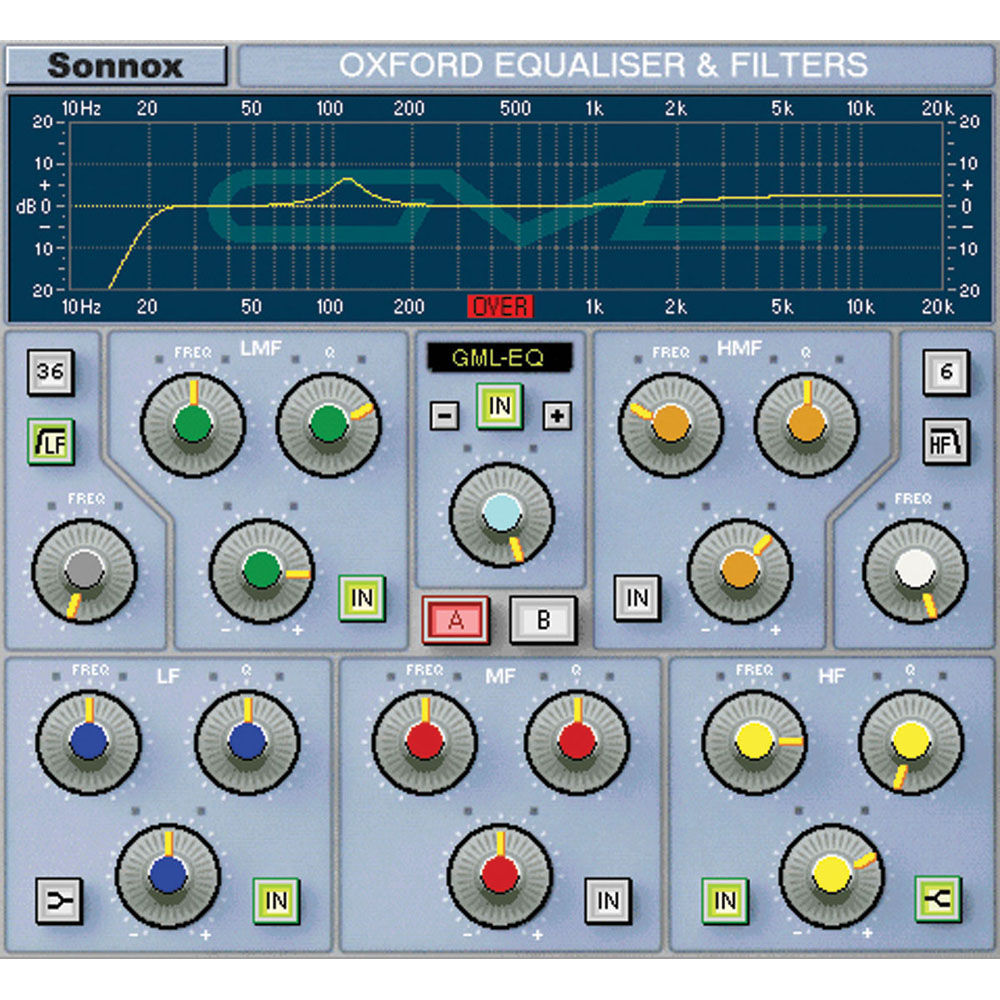Click the EQ curve peak near 100 Hz

(x=347, y=179)
